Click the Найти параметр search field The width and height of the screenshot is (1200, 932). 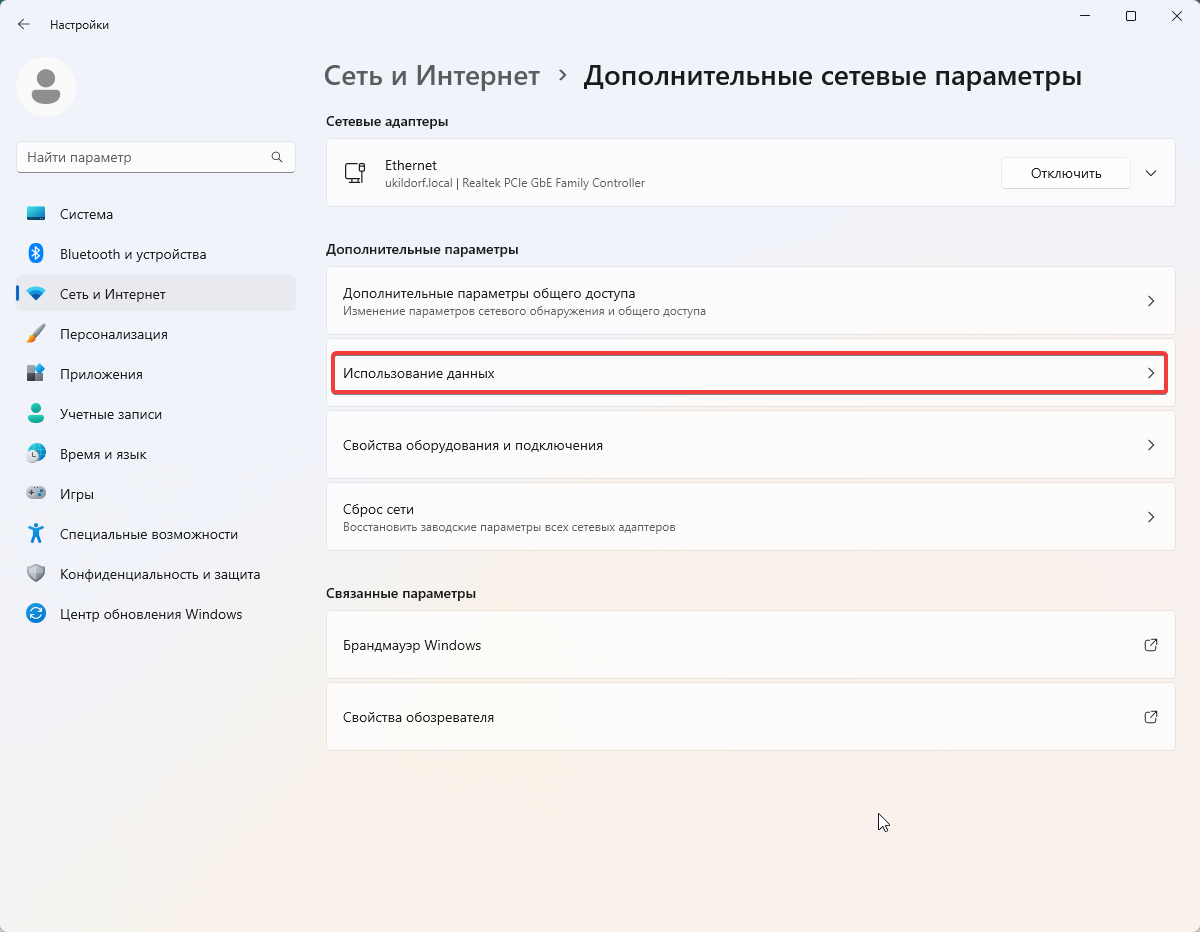(156, 157)
